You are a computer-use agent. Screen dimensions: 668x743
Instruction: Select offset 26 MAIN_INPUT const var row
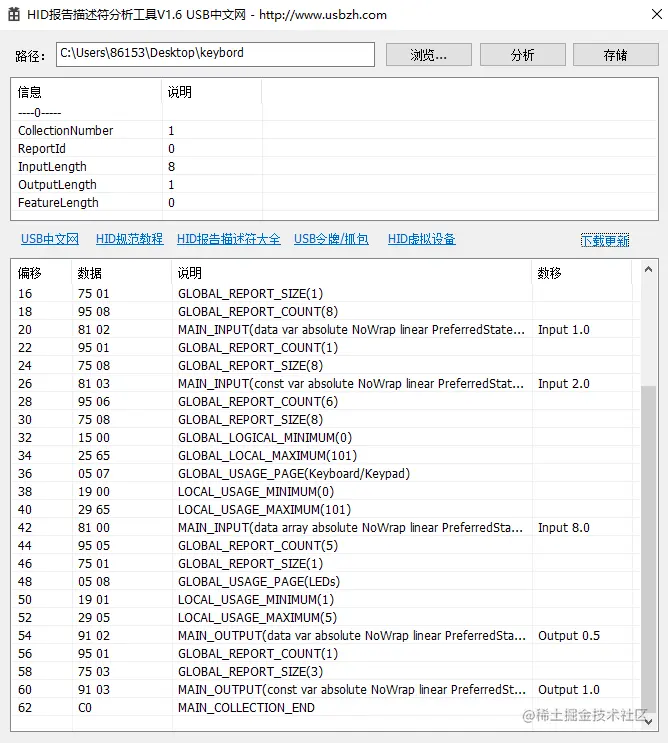(326, 383)
